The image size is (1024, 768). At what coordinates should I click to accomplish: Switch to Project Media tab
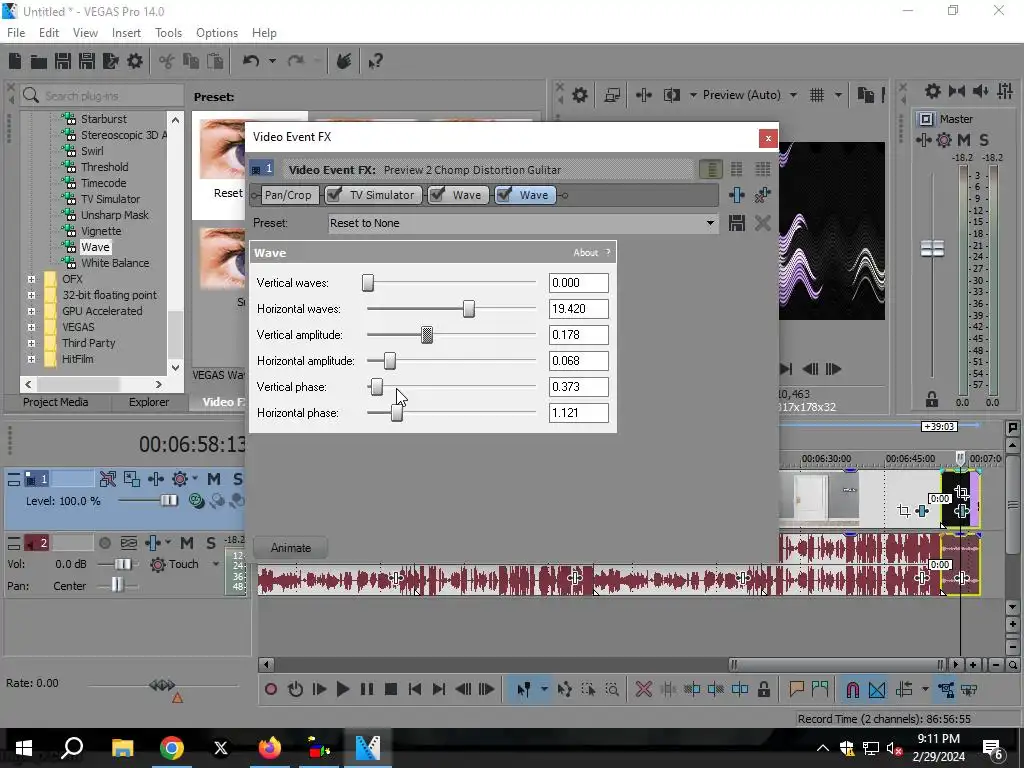56,402
